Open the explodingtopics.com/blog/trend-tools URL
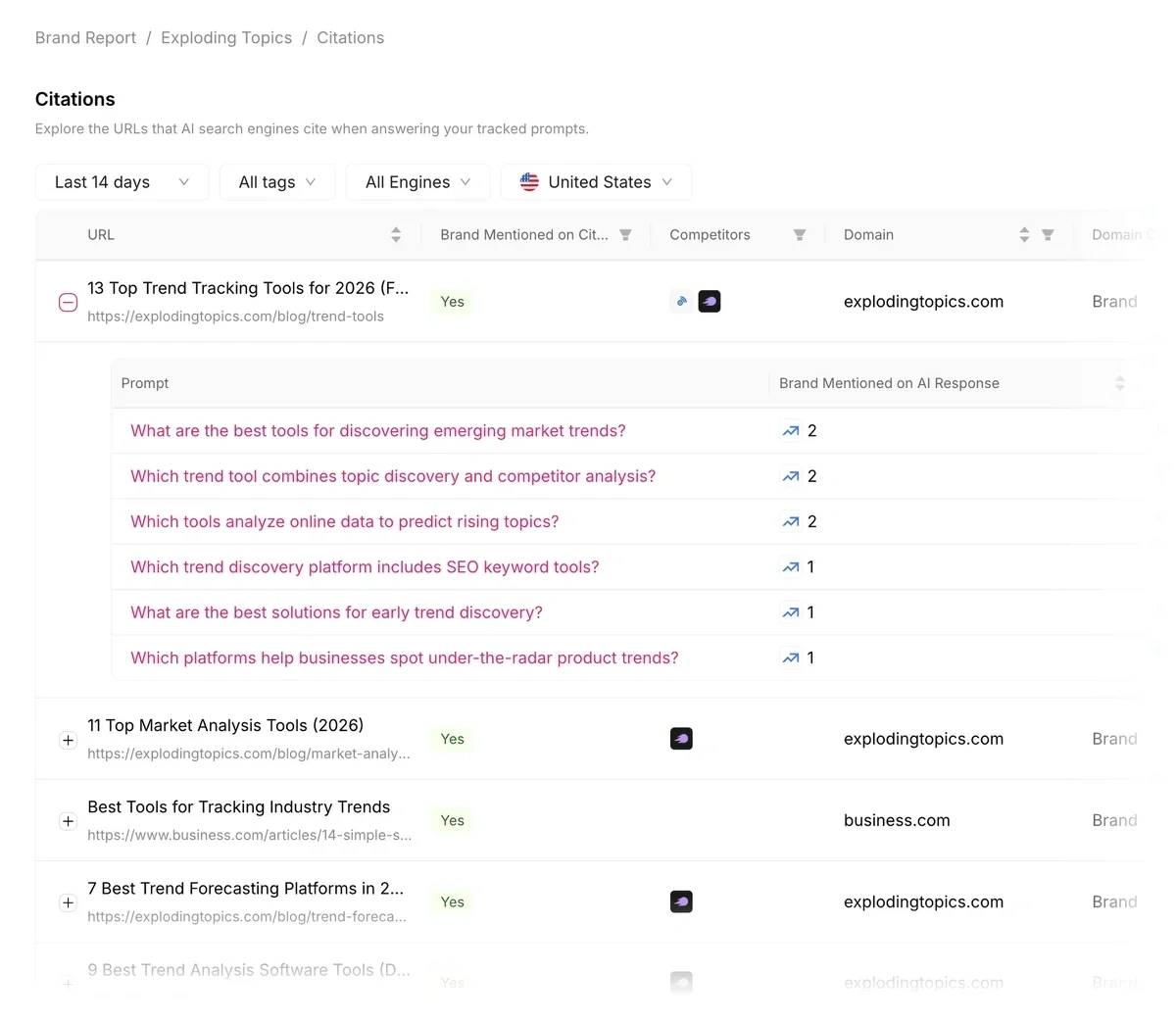This screenshot has height=1023, width=1176. [x=235, y=317]
